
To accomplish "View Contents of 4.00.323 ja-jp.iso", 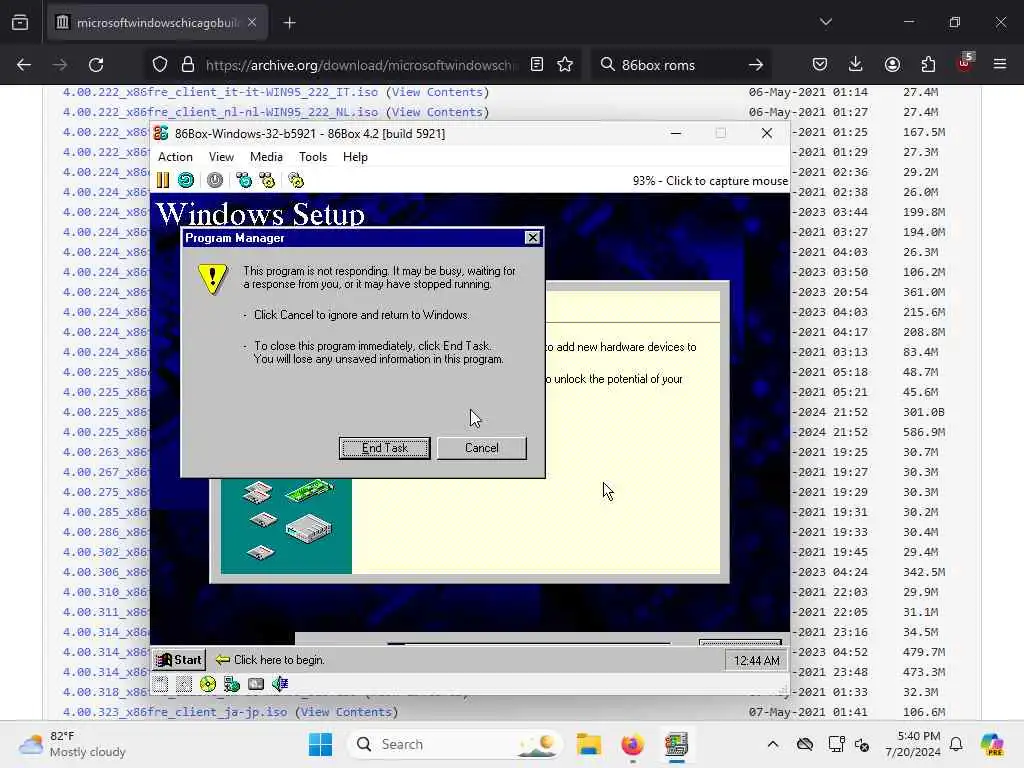I will tap(346, 712).
